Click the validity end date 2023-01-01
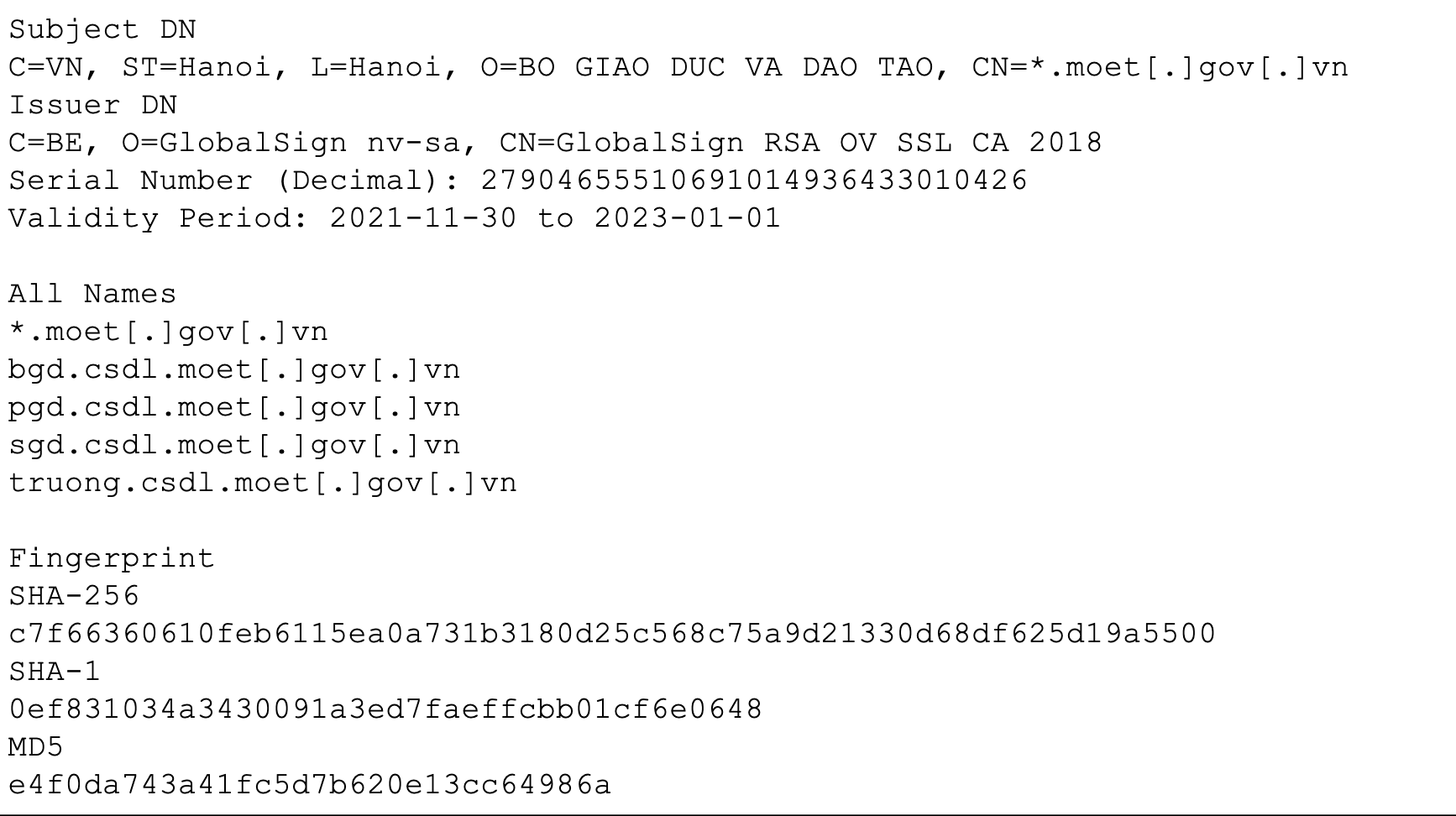This screenshot has height=816, width=1456. pyautogui.click(x=688, y=219)
